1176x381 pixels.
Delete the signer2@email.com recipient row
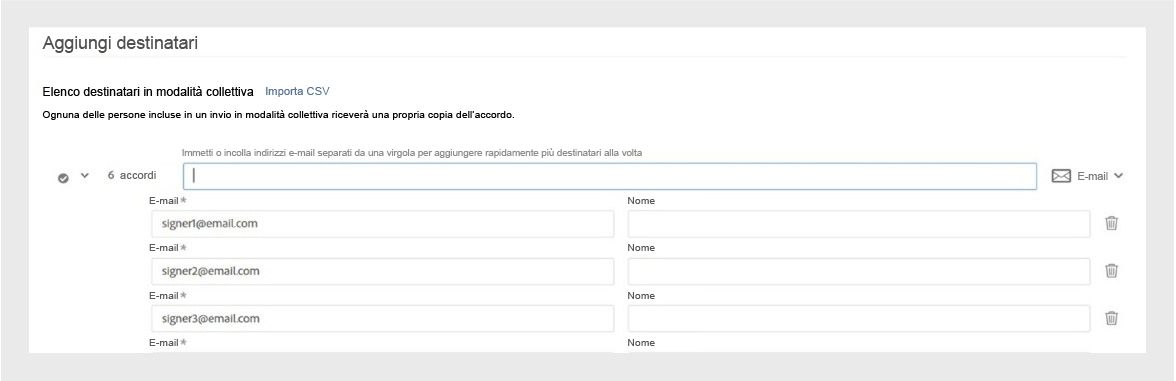pyautogui.click(x=1112, y=271)
